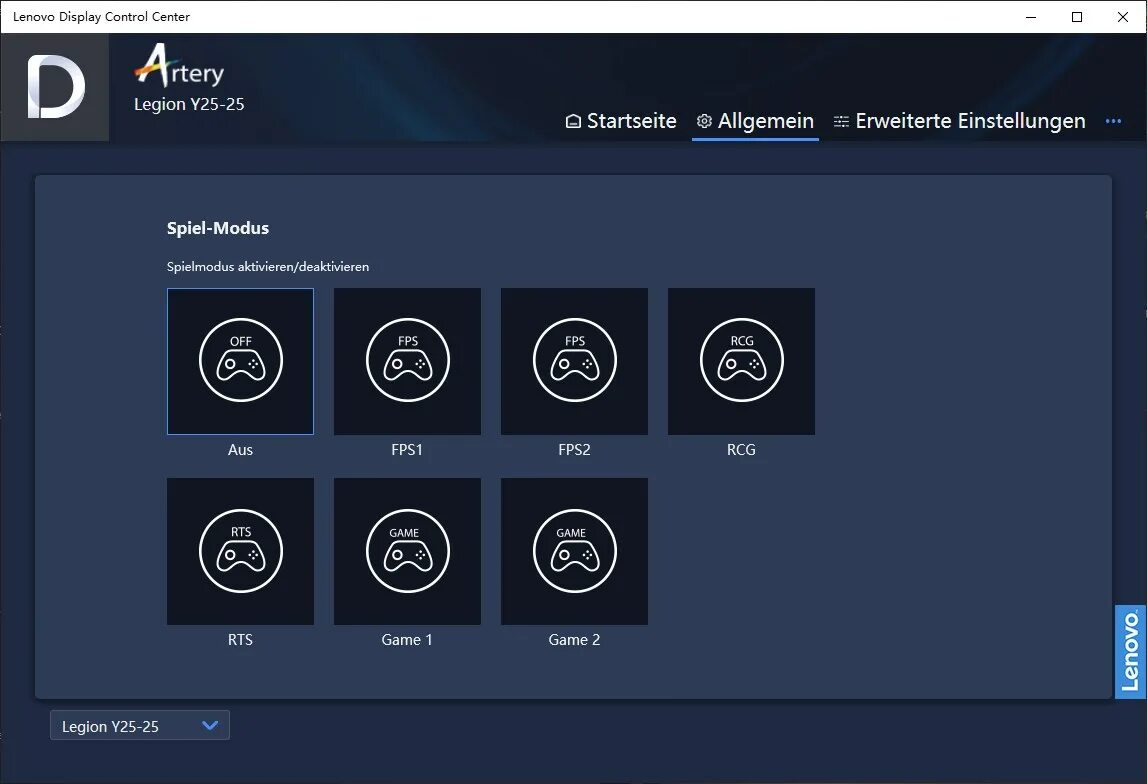
Task: Close the Lenovo Display Control Center window
Action: tap(1123, 17)
